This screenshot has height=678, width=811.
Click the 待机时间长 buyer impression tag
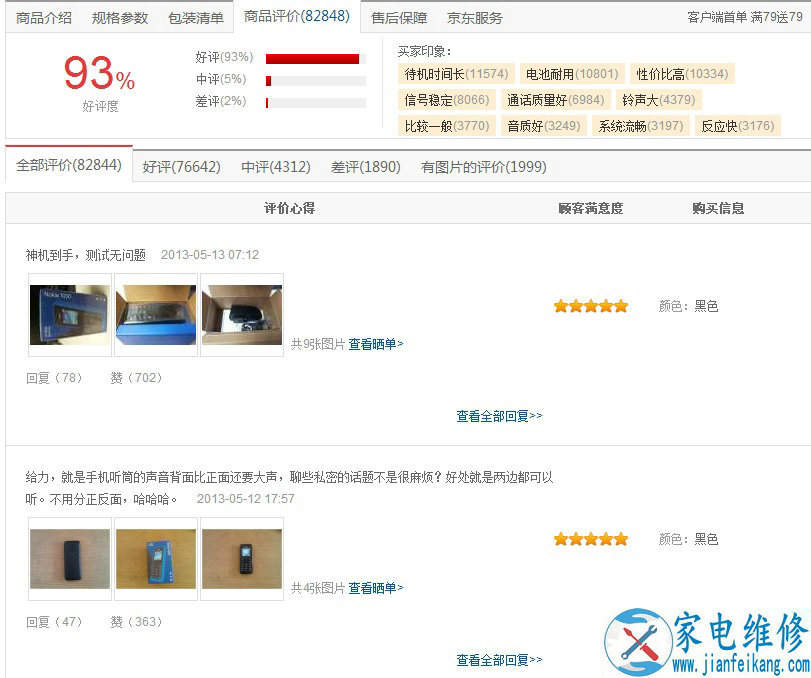pos(456,74)
